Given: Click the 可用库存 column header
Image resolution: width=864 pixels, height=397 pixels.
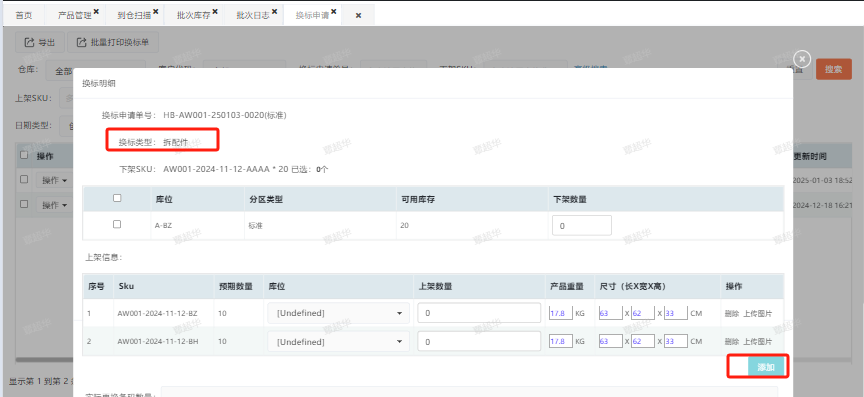Looking at the screenshot, I should click(418, 199).
